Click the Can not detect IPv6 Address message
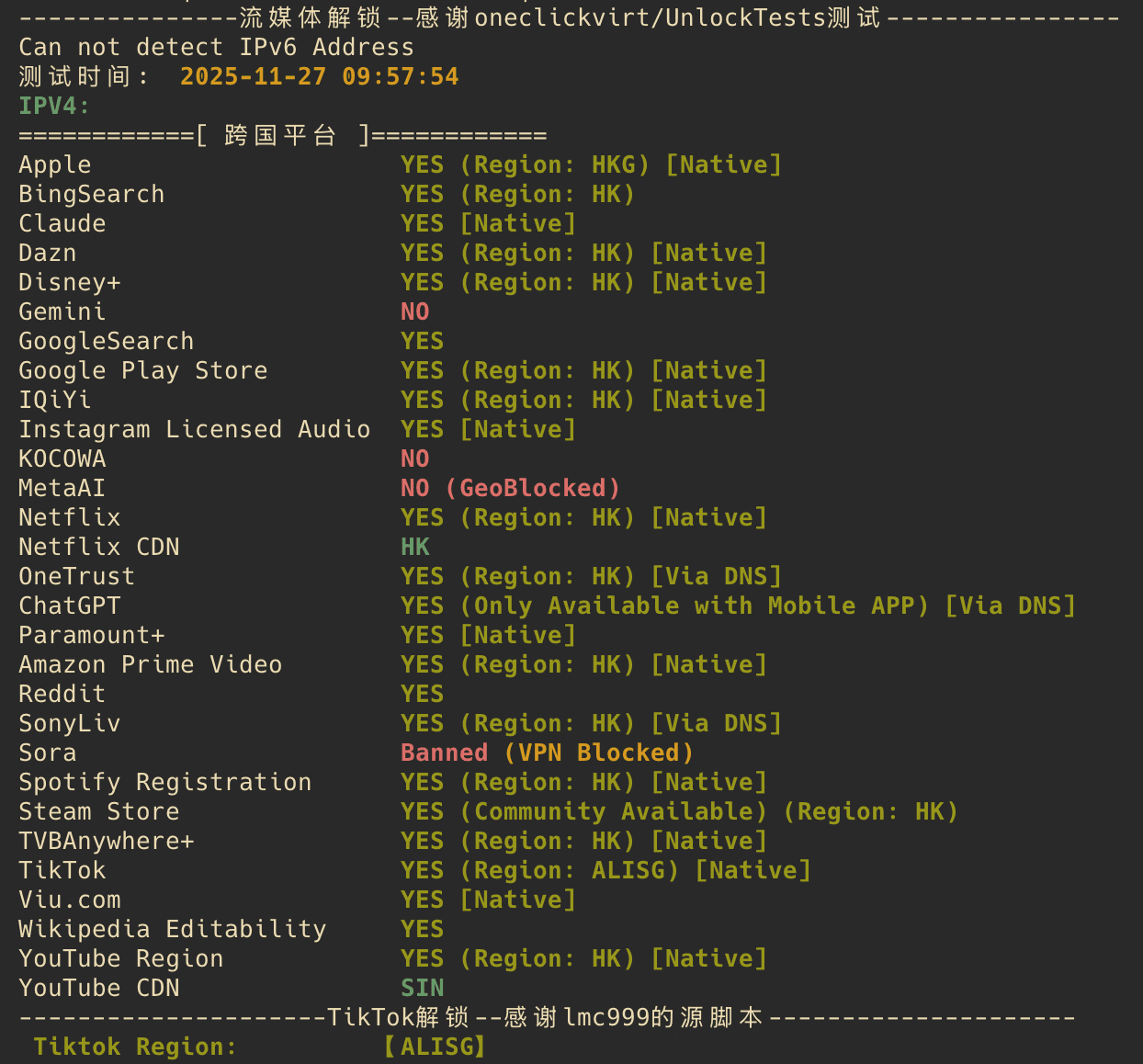The width and height of the screenshot is (1143, 1064). point(216,47)
